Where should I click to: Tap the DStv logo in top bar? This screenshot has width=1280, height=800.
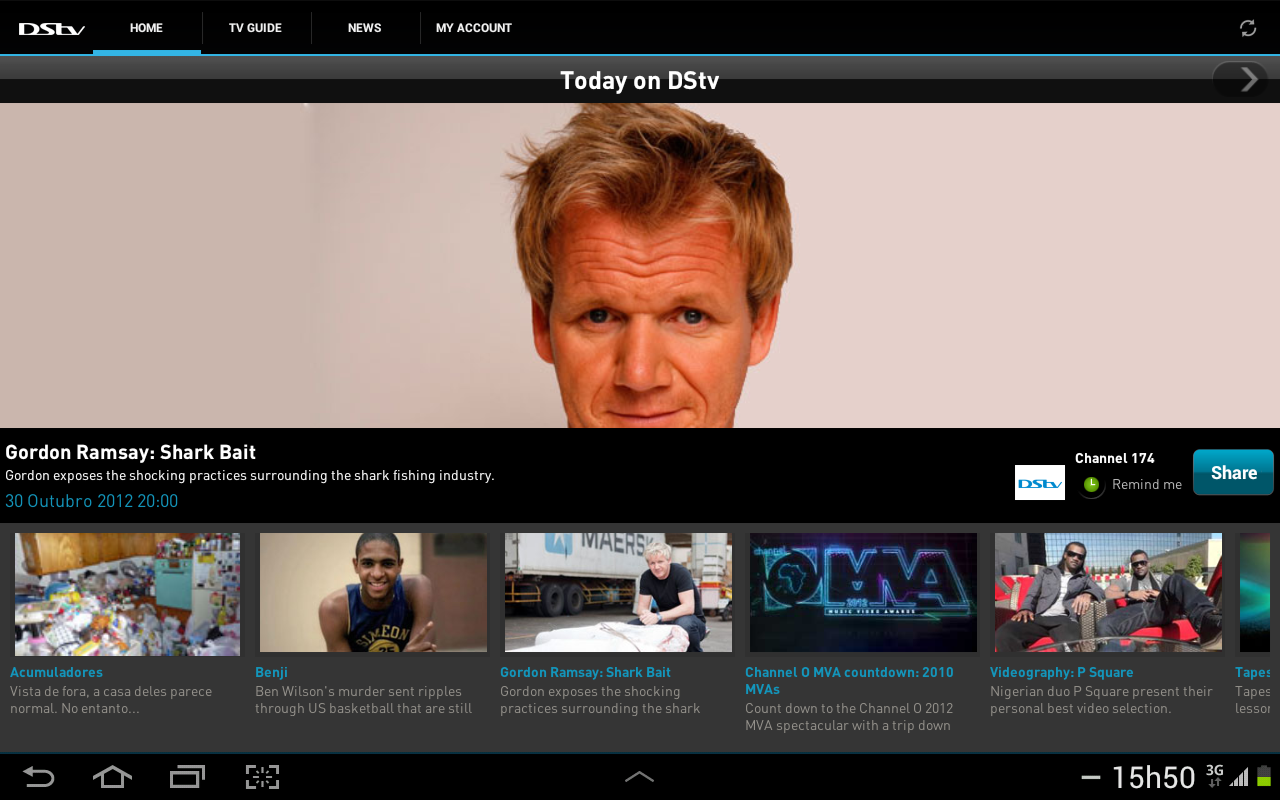coord(51,29)
